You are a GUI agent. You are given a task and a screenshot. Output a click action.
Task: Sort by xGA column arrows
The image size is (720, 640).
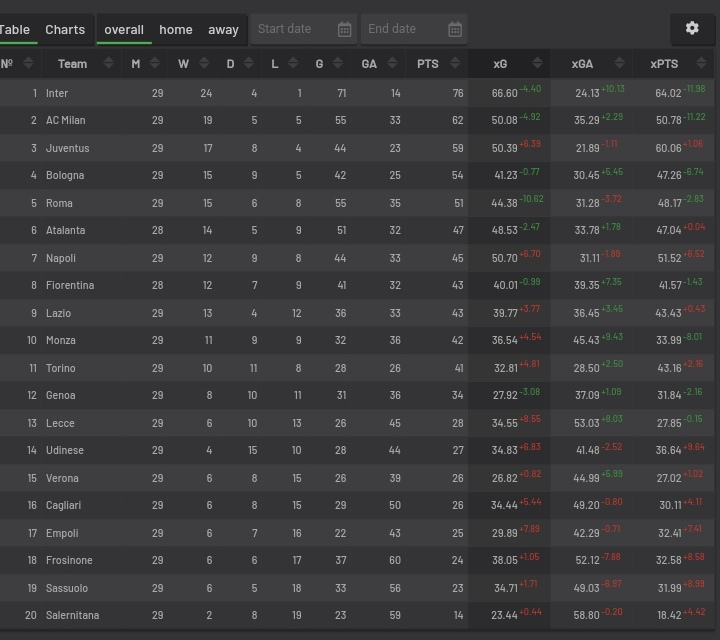click(619, 63)
